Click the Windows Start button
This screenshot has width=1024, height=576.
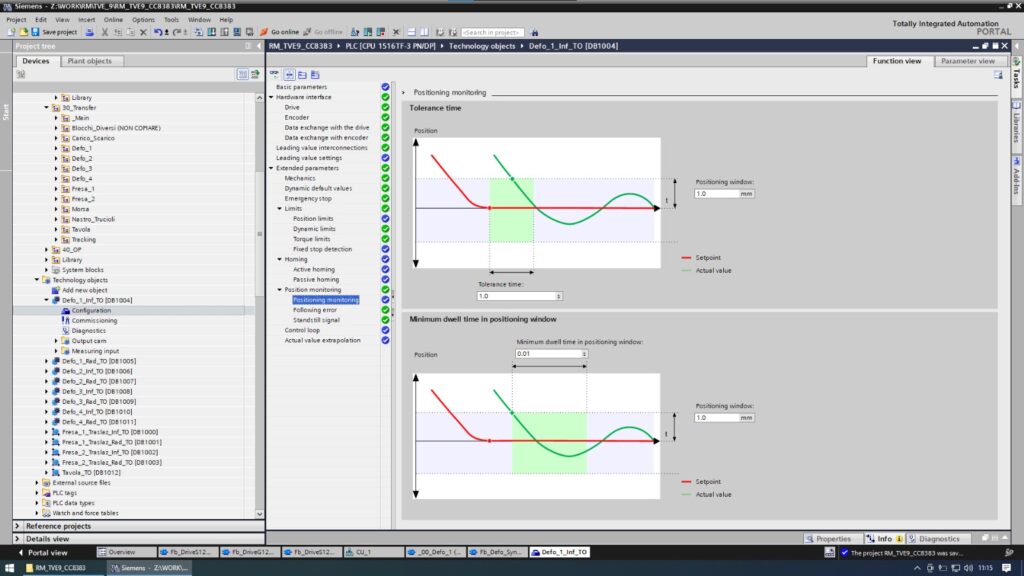click(10, 568)
